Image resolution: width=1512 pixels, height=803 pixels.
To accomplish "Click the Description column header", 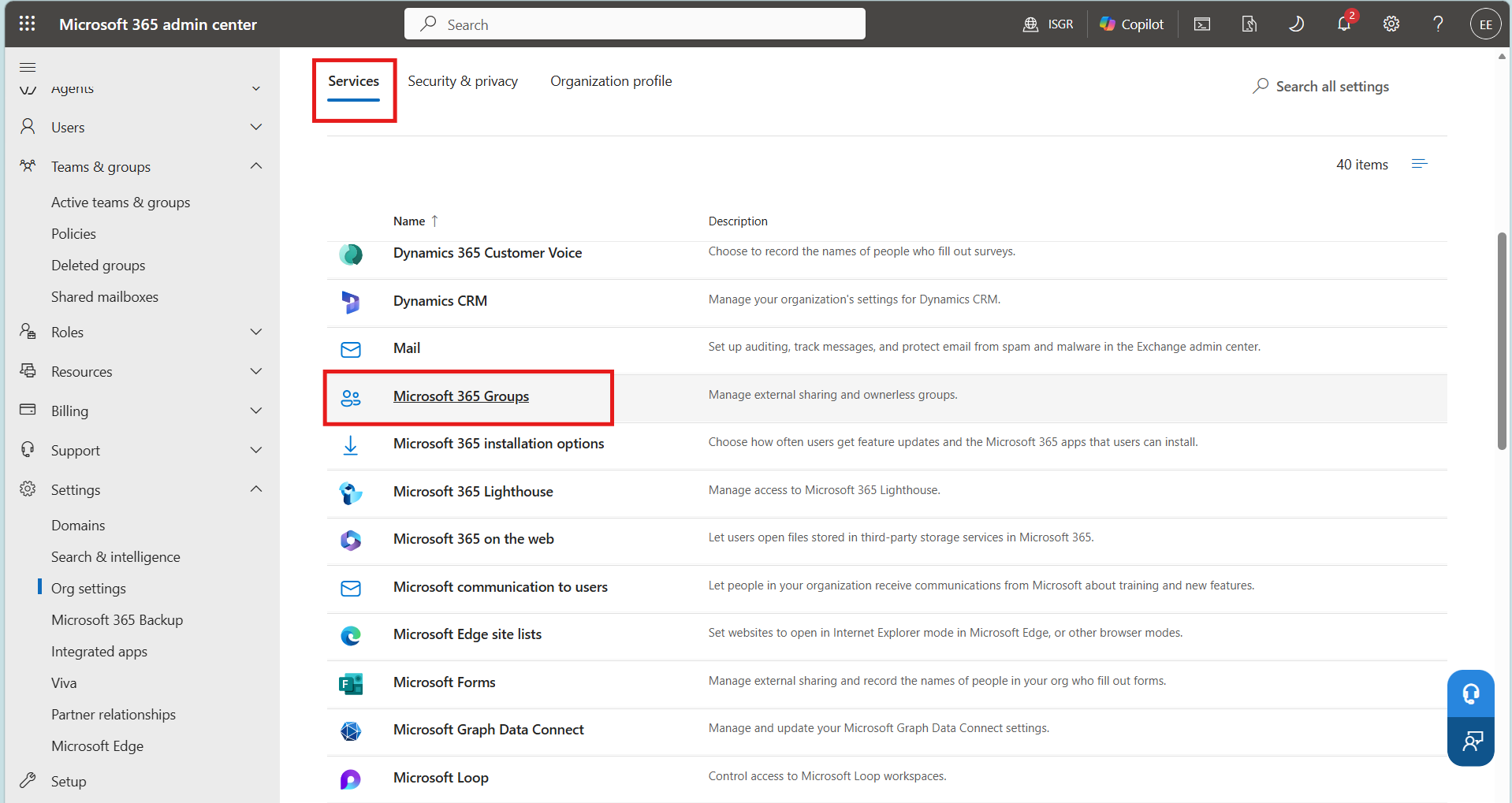I will pos(738,221).
